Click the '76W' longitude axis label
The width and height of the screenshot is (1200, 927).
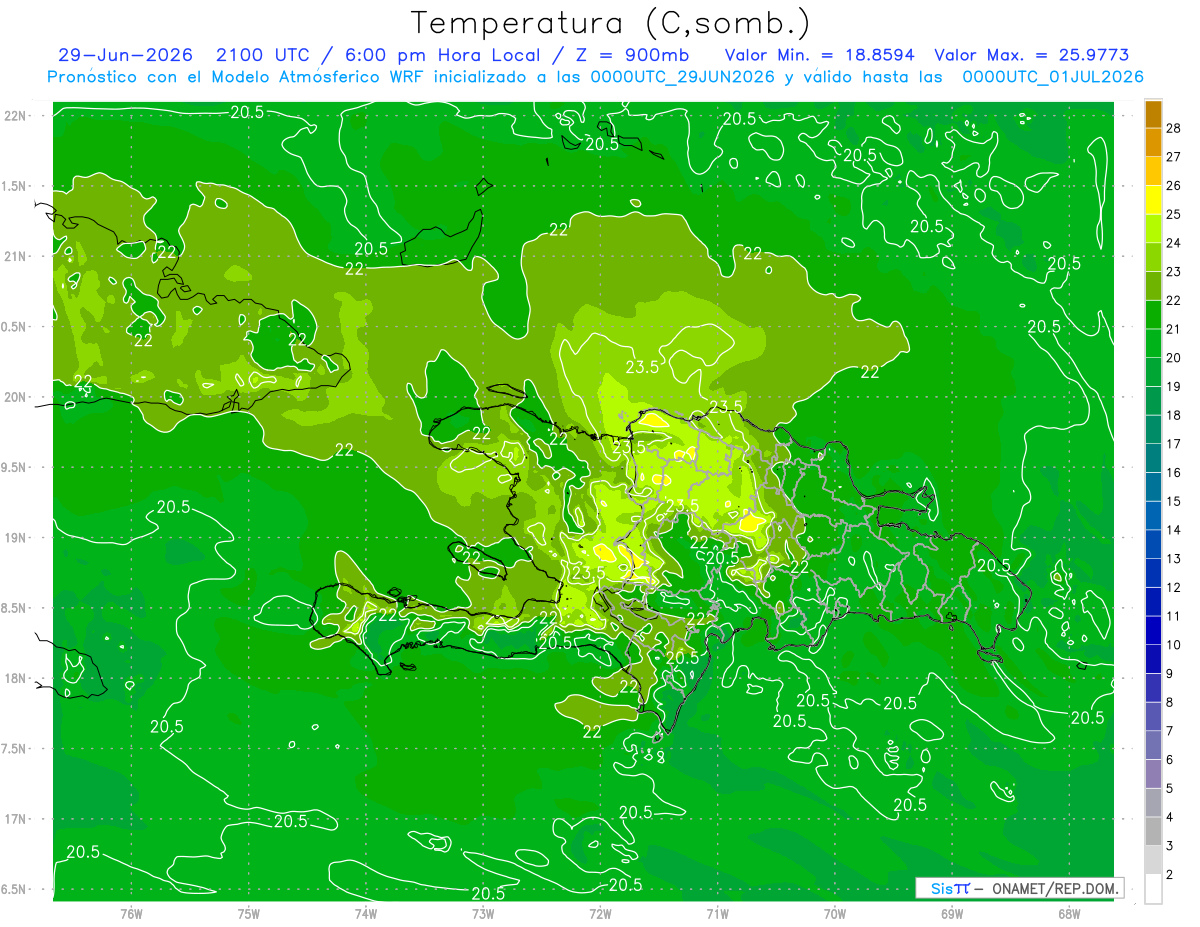pyautogui.click(x=131, y=914)
